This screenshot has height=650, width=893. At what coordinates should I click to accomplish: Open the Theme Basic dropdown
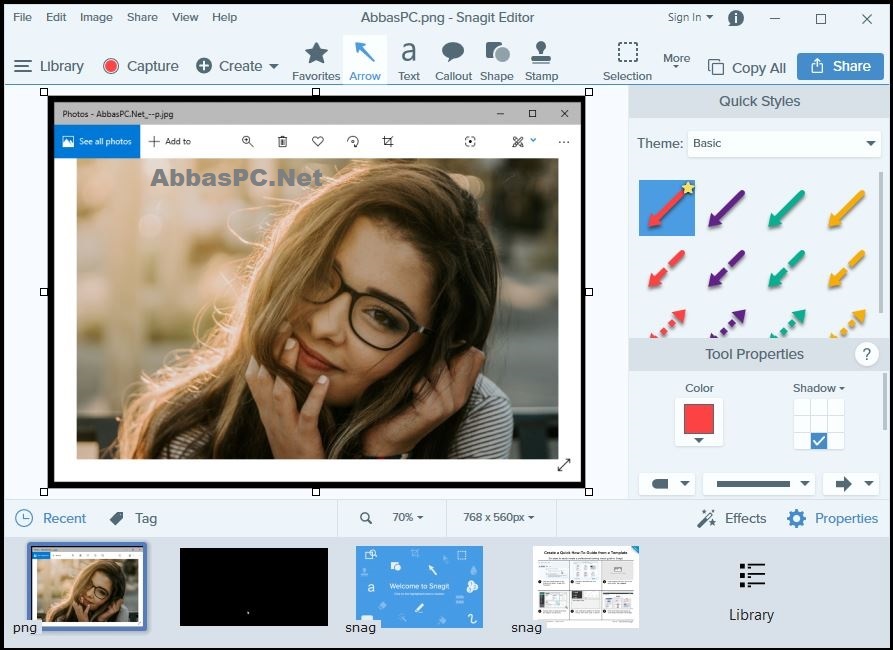click(784, 144)
